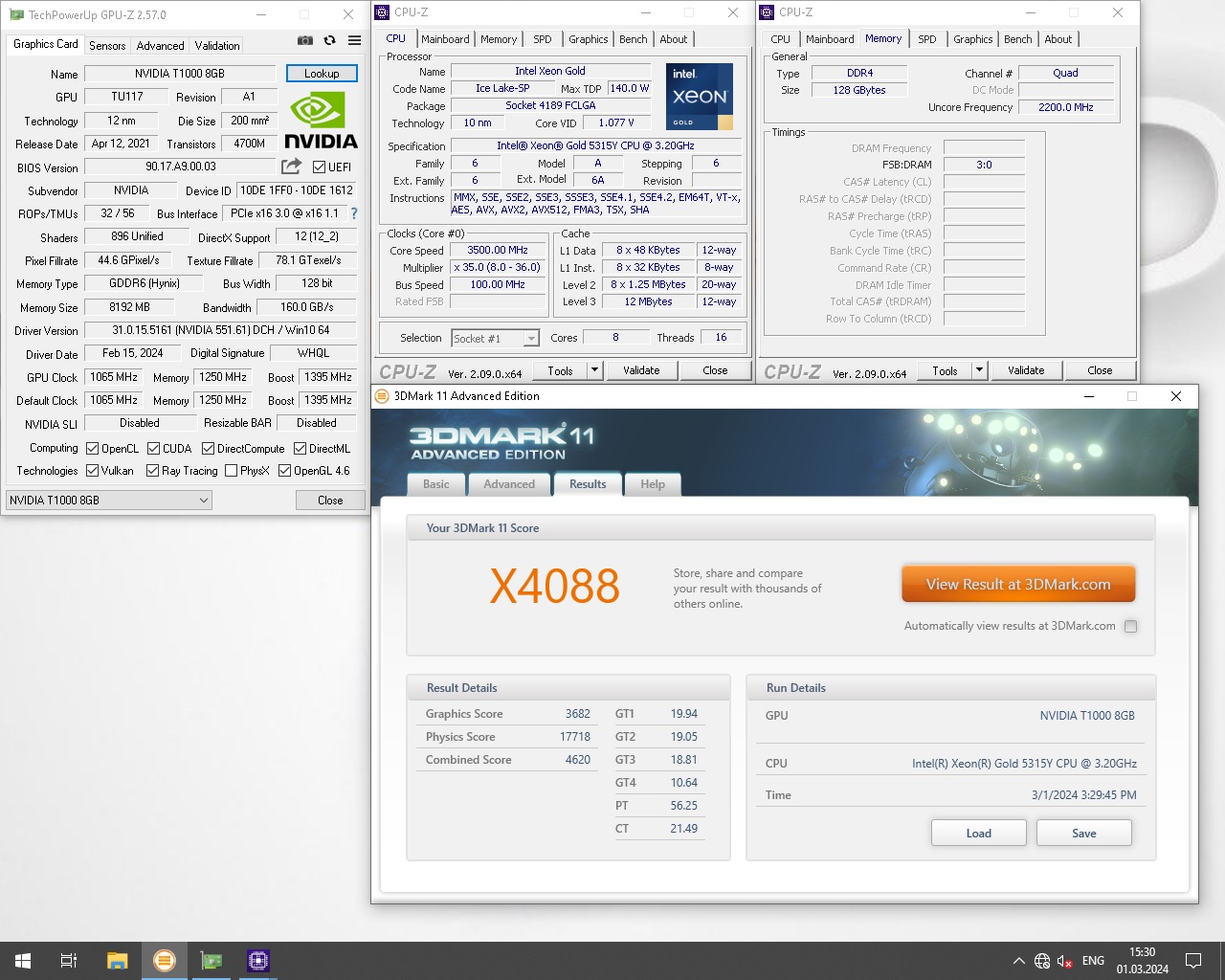Click Validate in the left CPU-Z window

point(641,370)
